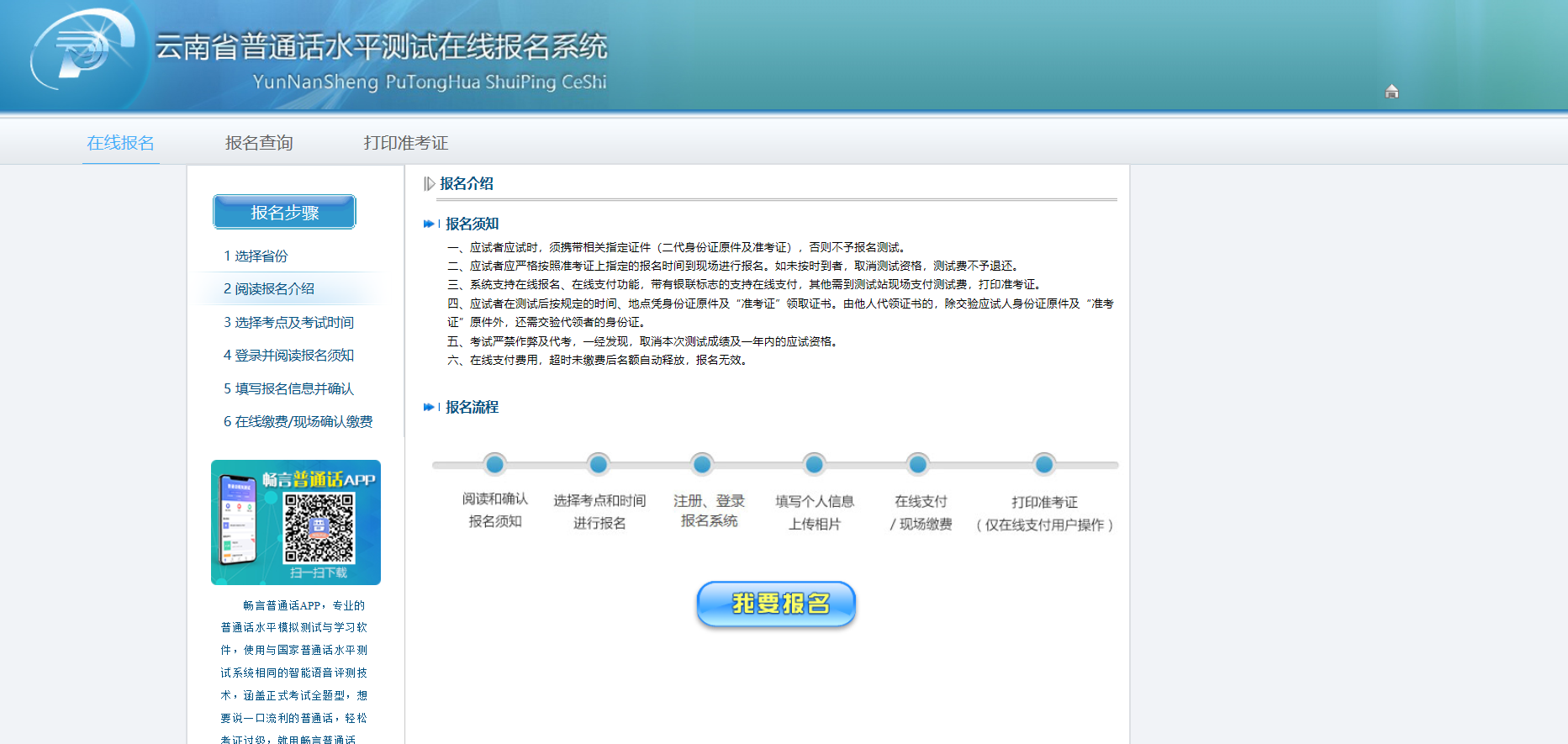The height and width of the screenshot is (744, 1568).
Task: Click the QR code for 畅言普通话APP
Action: coord(319,527)
